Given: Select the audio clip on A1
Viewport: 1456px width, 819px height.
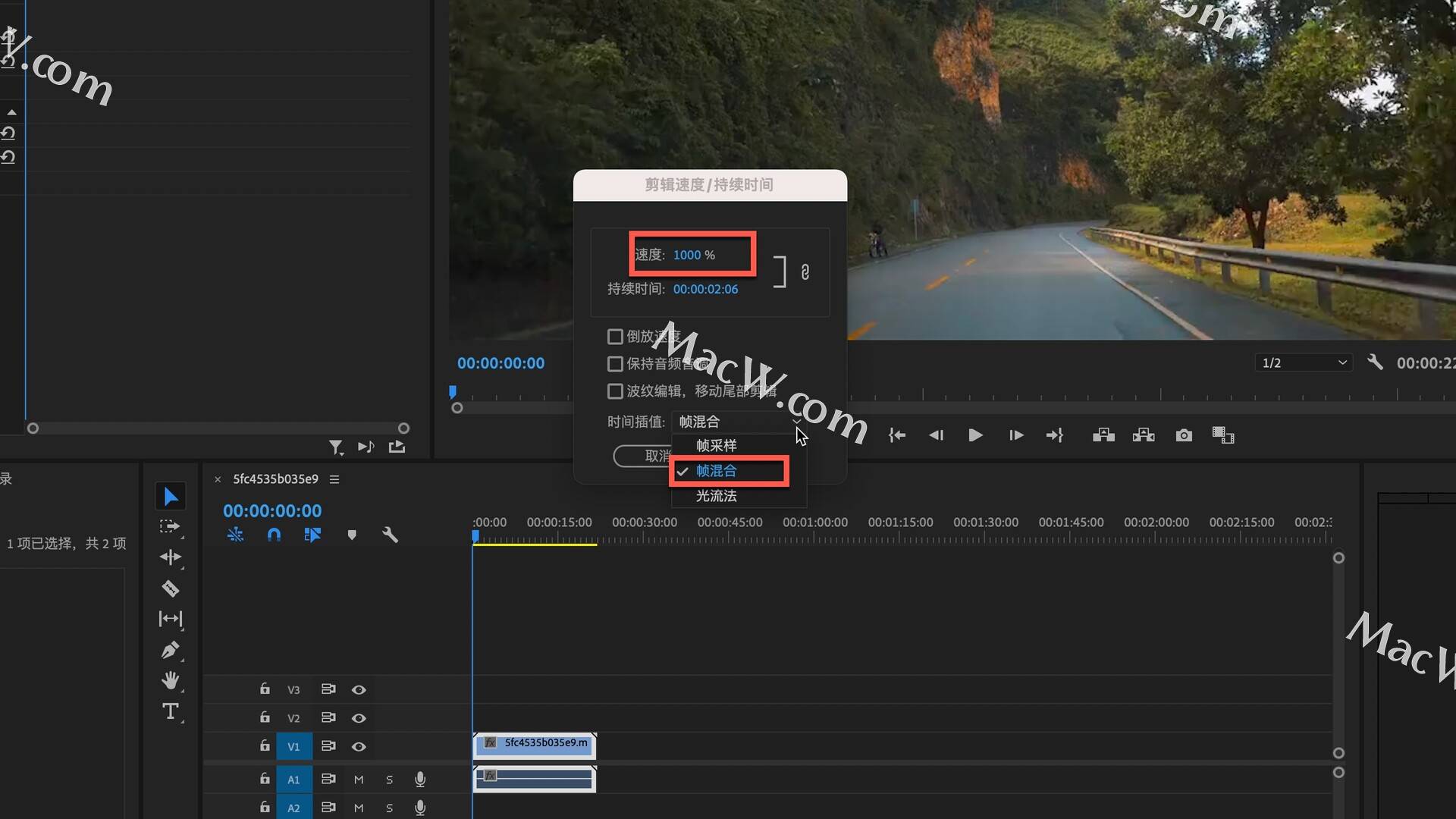Looking at the screenshot, I should (535, 779).
